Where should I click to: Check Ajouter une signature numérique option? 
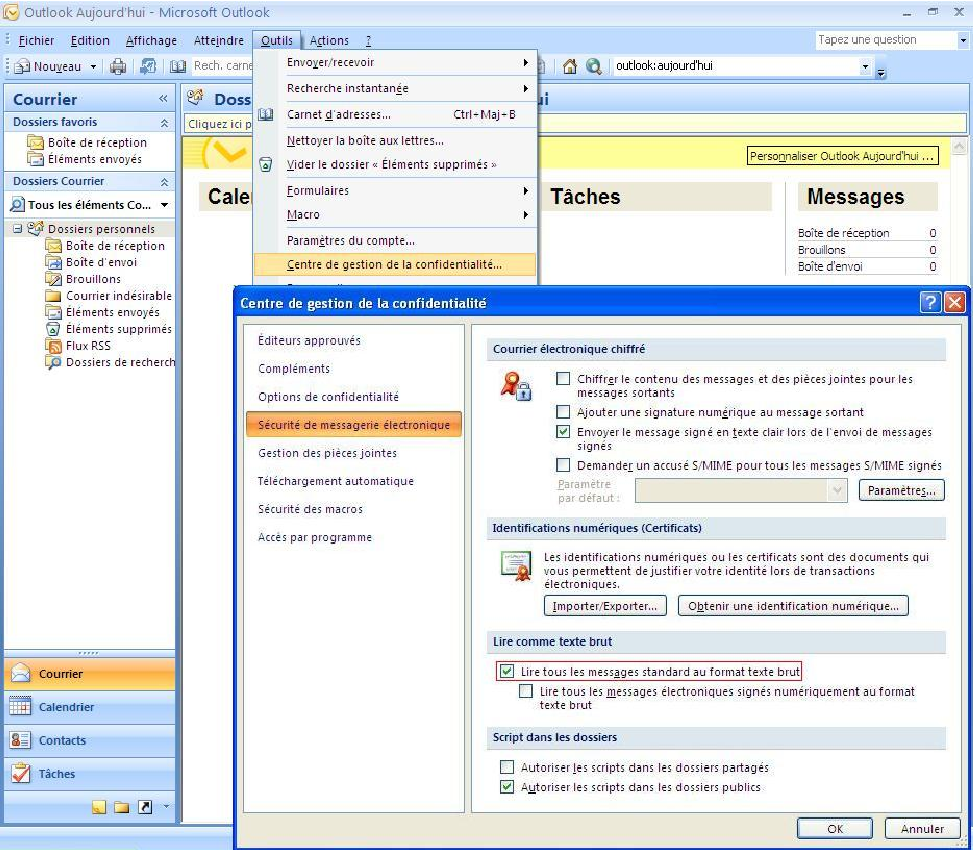563,411
